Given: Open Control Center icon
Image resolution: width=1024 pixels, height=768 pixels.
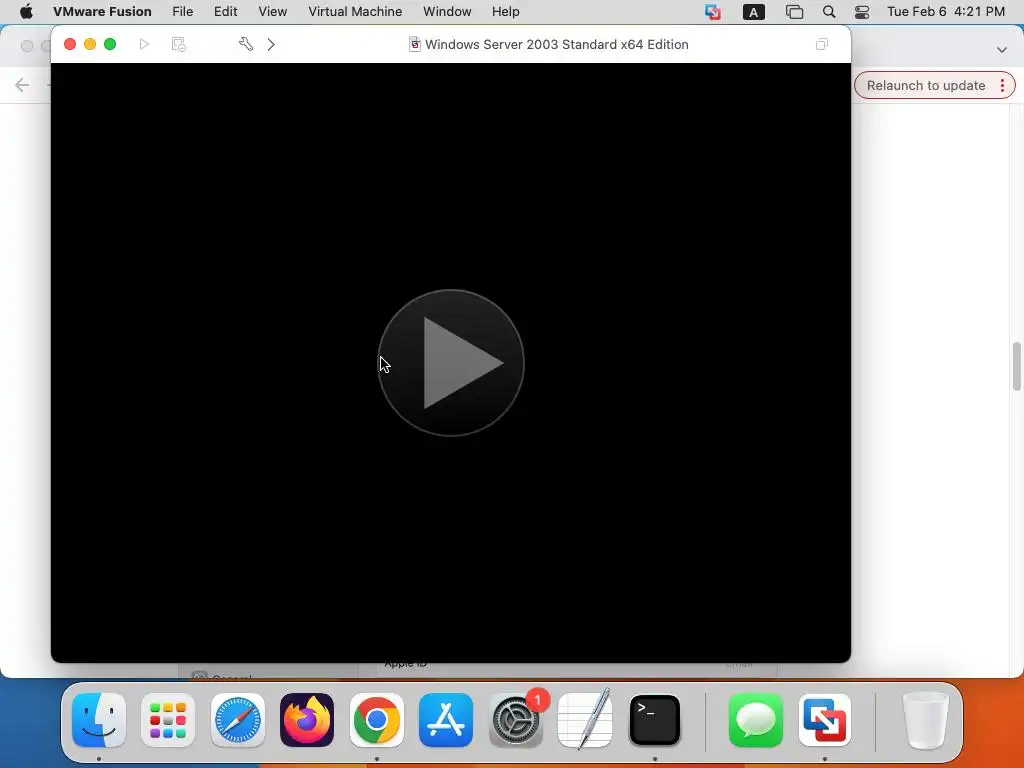Looking at the screenshot, I should (862, 12).
